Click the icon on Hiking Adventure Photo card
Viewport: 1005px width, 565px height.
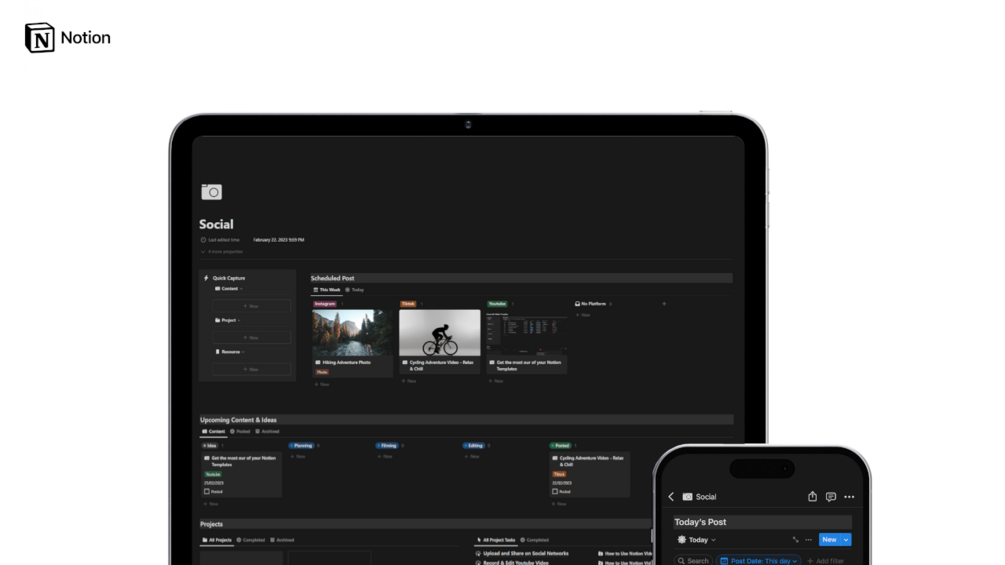click(318, 362)
